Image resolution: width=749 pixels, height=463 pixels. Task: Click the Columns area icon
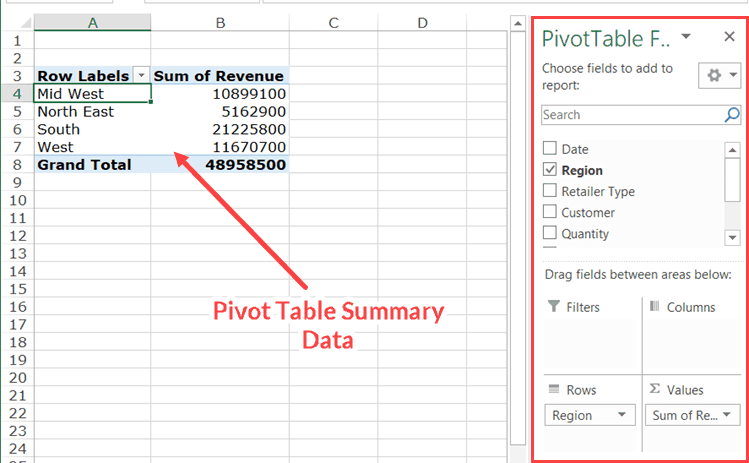pyautogui.click(x=654, y=307)
